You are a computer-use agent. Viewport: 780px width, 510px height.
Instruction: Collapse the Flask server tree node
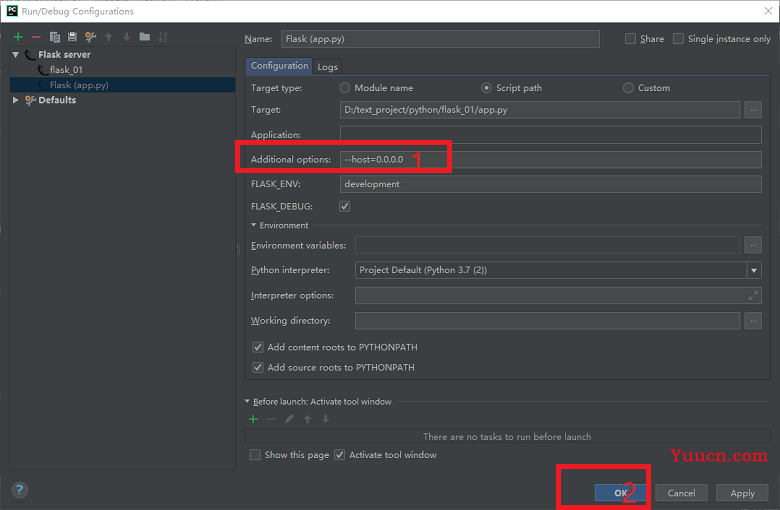click(x=16, y=55)
